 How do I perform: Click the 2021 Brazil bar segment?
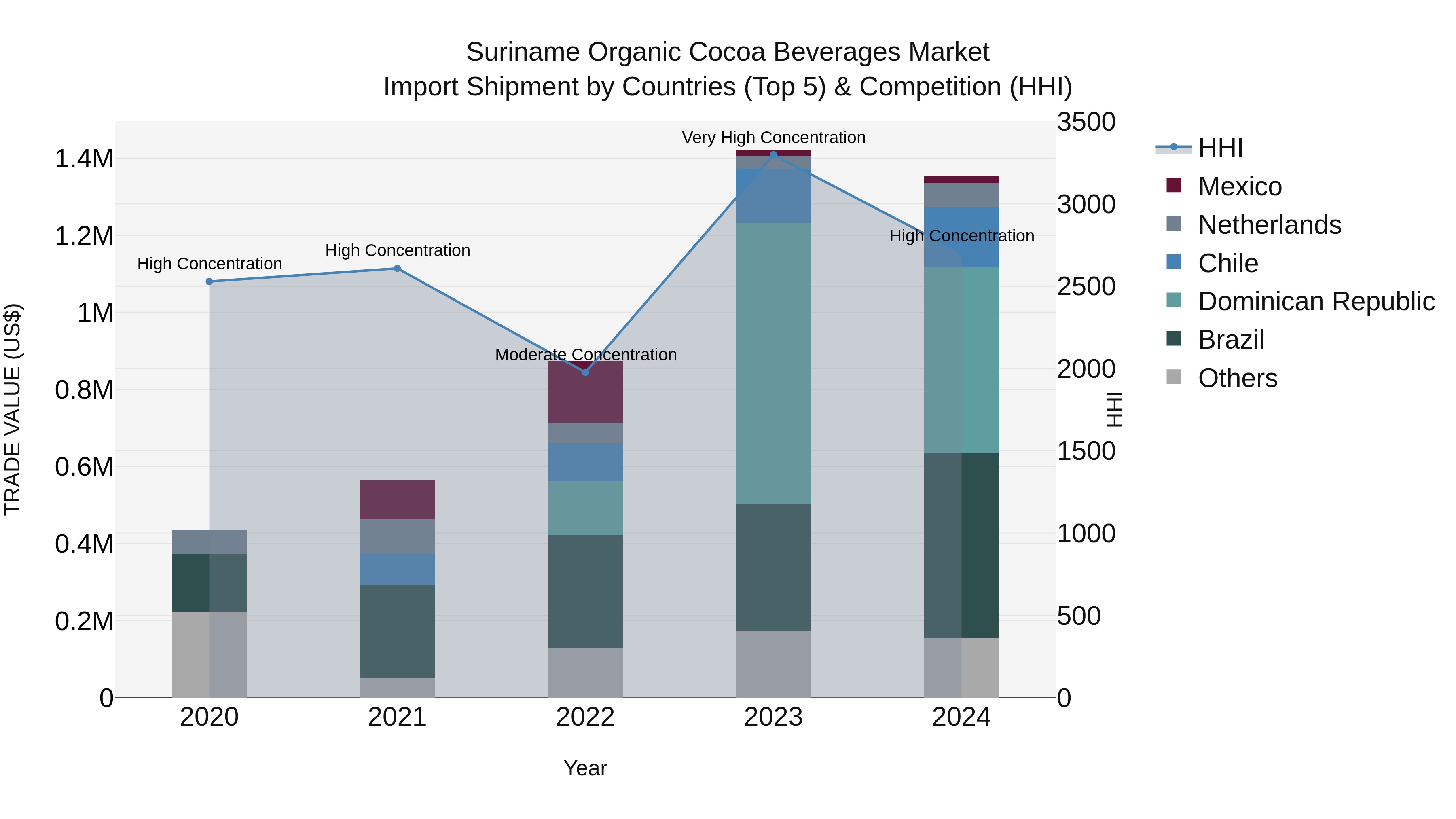pos(397,632)
